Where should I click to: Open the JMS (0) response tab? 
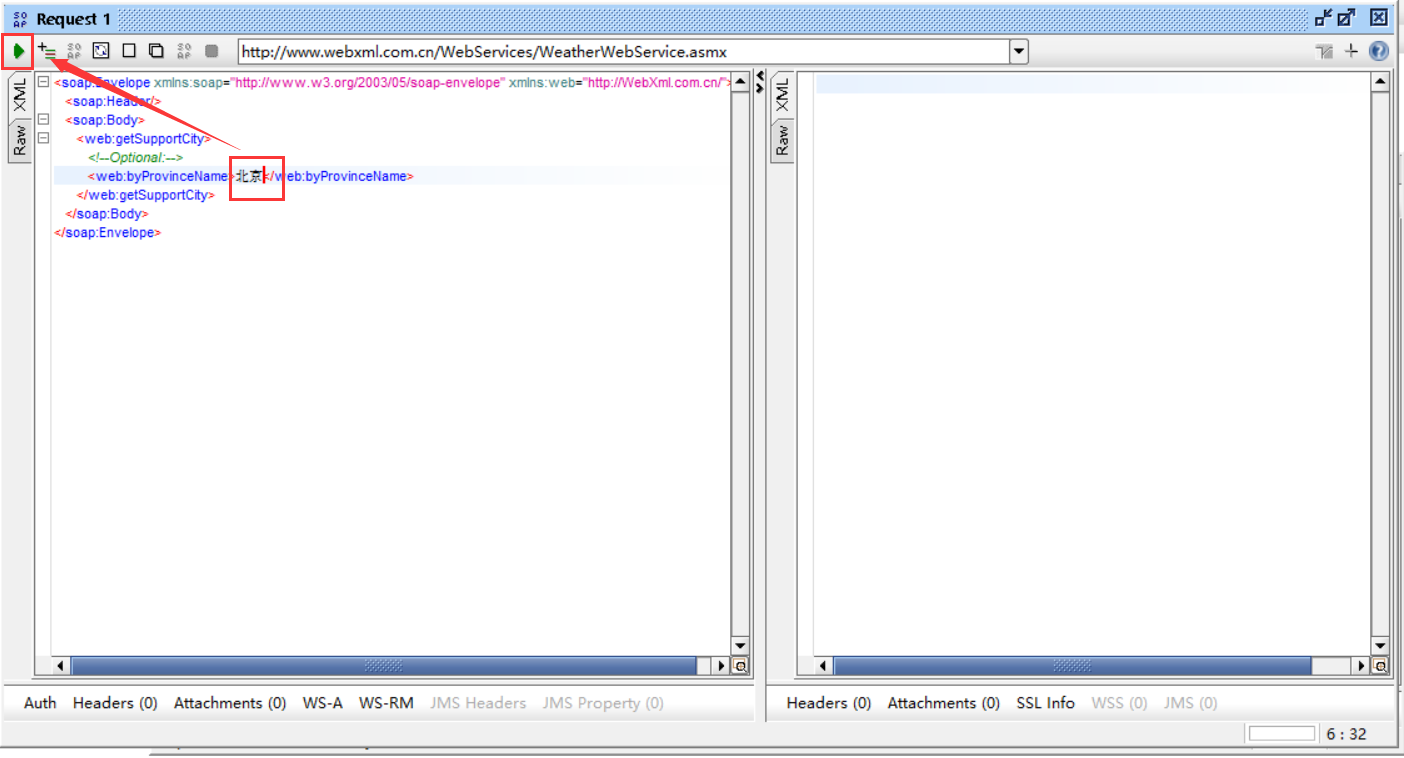[x=1190, y=703]
